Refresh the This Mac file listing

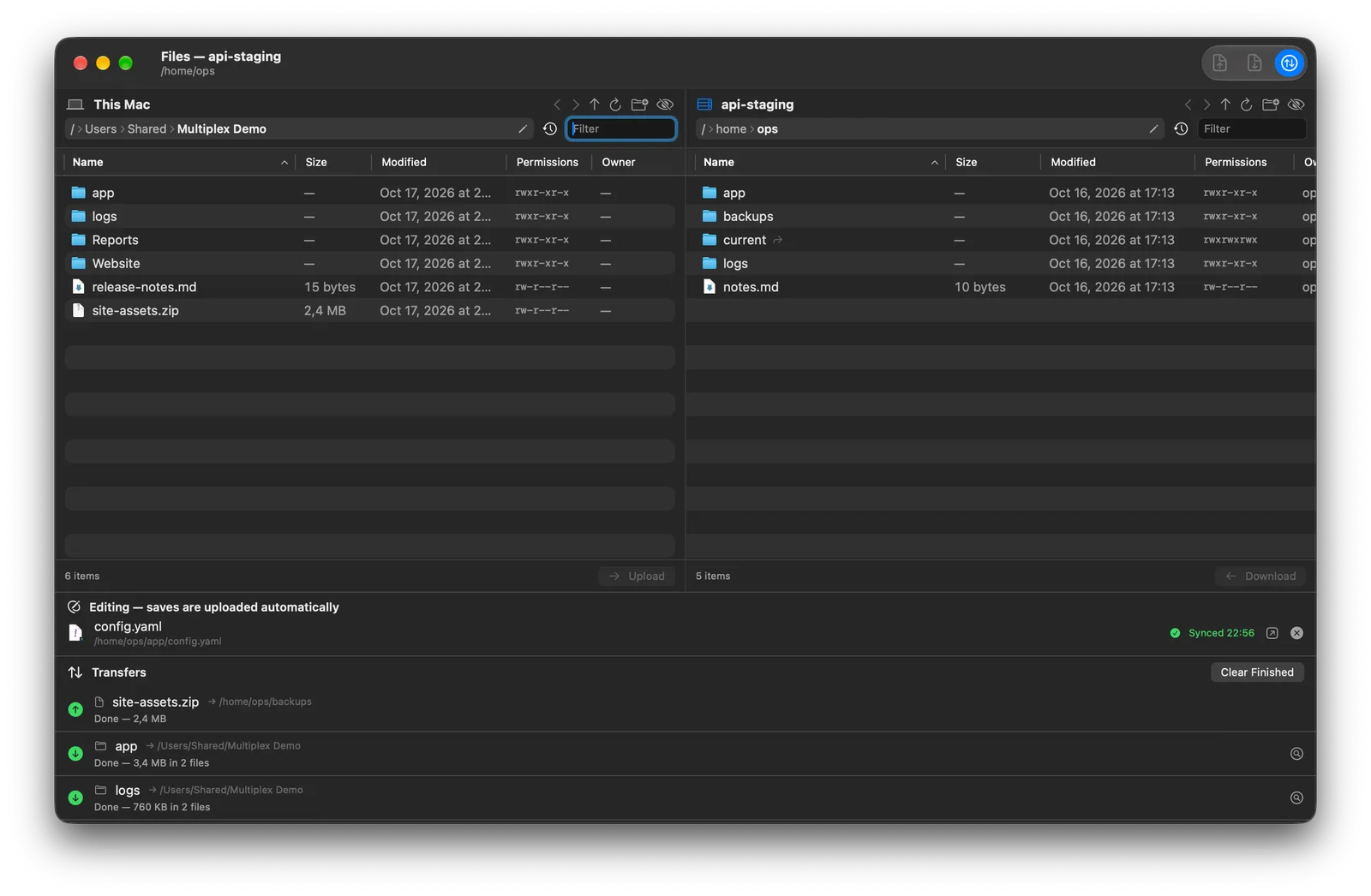(615, 105)
